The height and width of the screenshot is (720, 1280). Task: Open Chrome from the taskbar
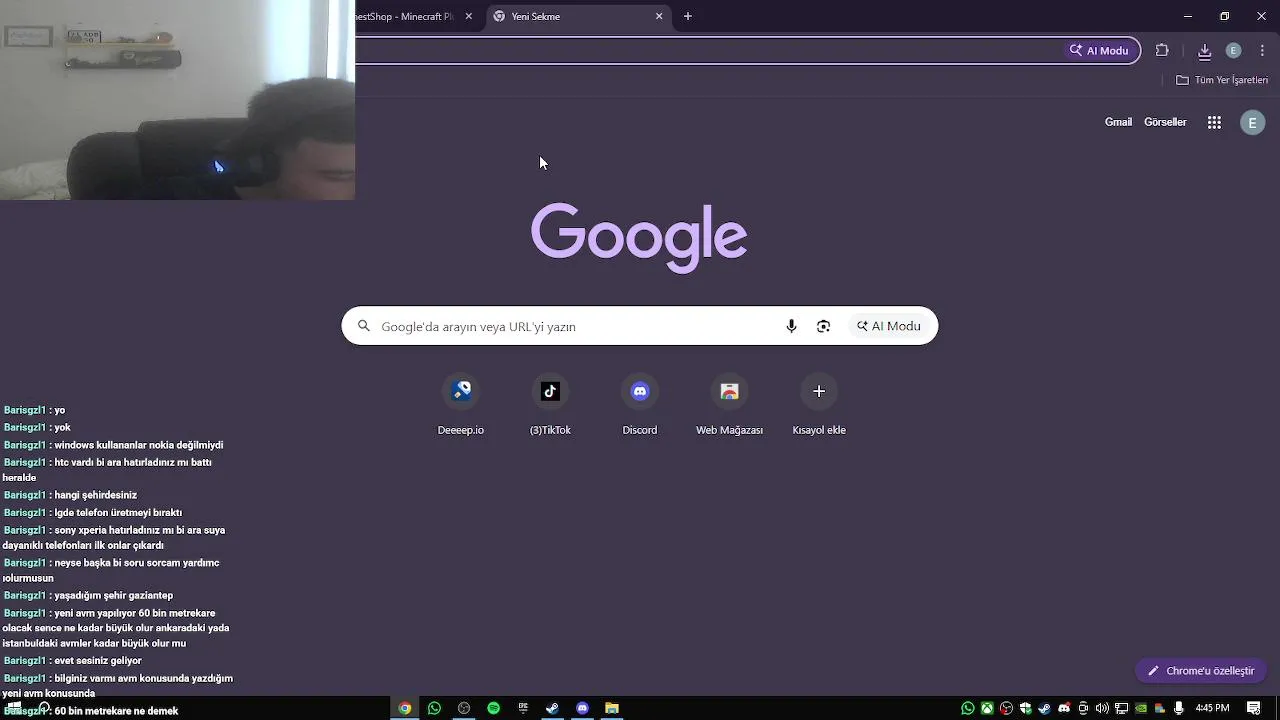tap(404, 708)
